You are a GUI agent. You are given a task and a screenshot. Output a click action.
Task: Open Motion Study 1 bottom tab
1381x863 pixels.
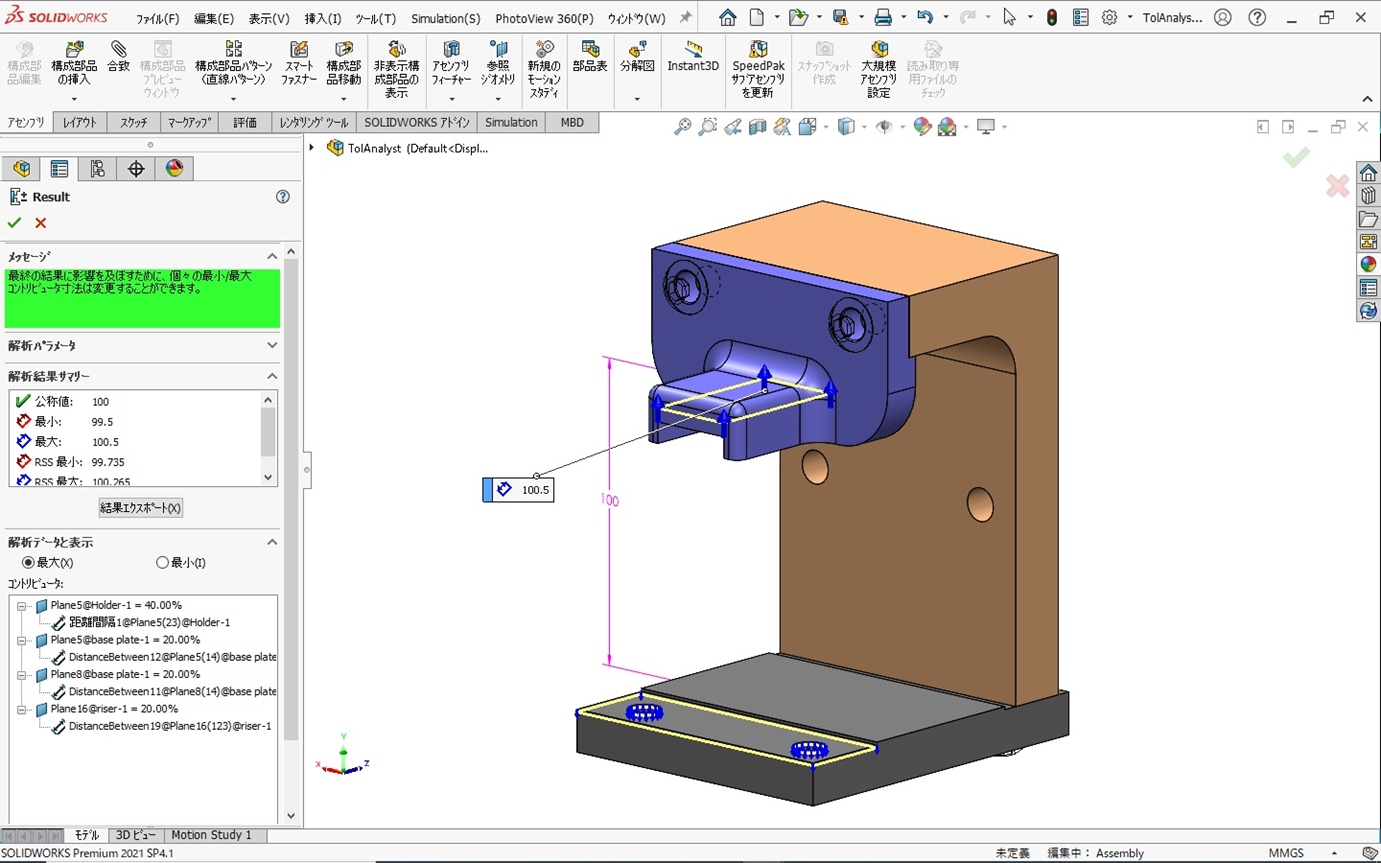pos(211,835)
